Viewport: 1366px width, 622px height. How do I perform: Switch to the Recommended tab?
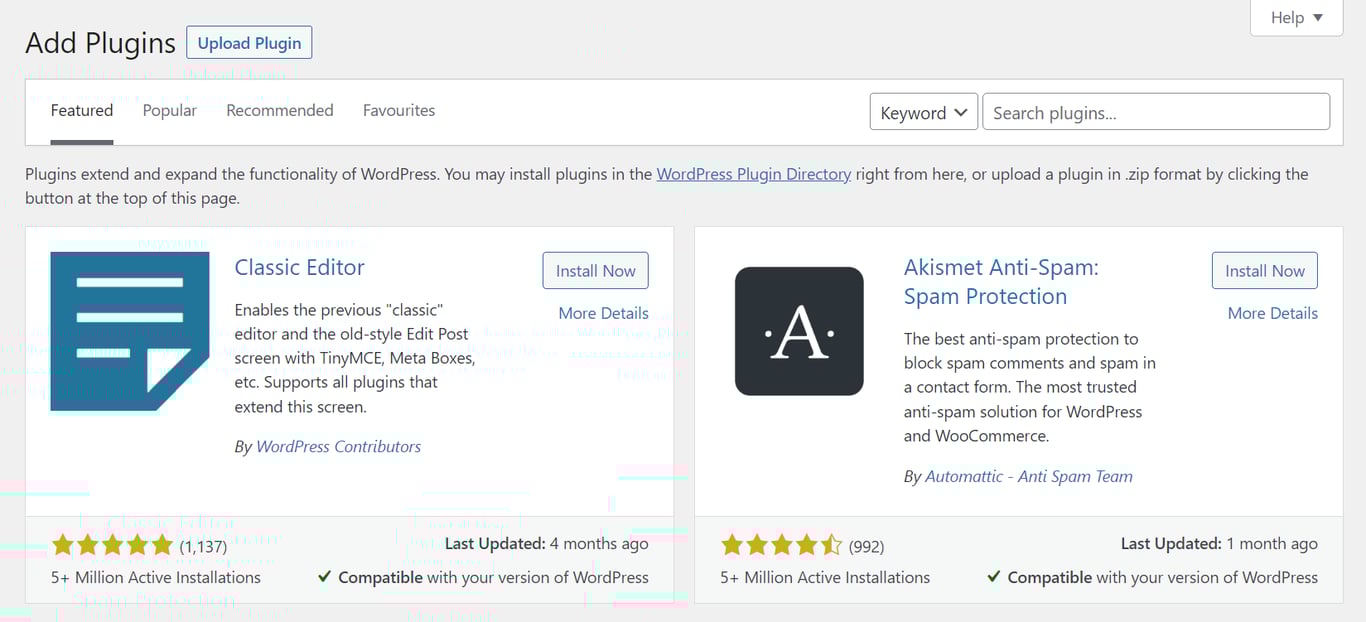click(x=280, y=110)
